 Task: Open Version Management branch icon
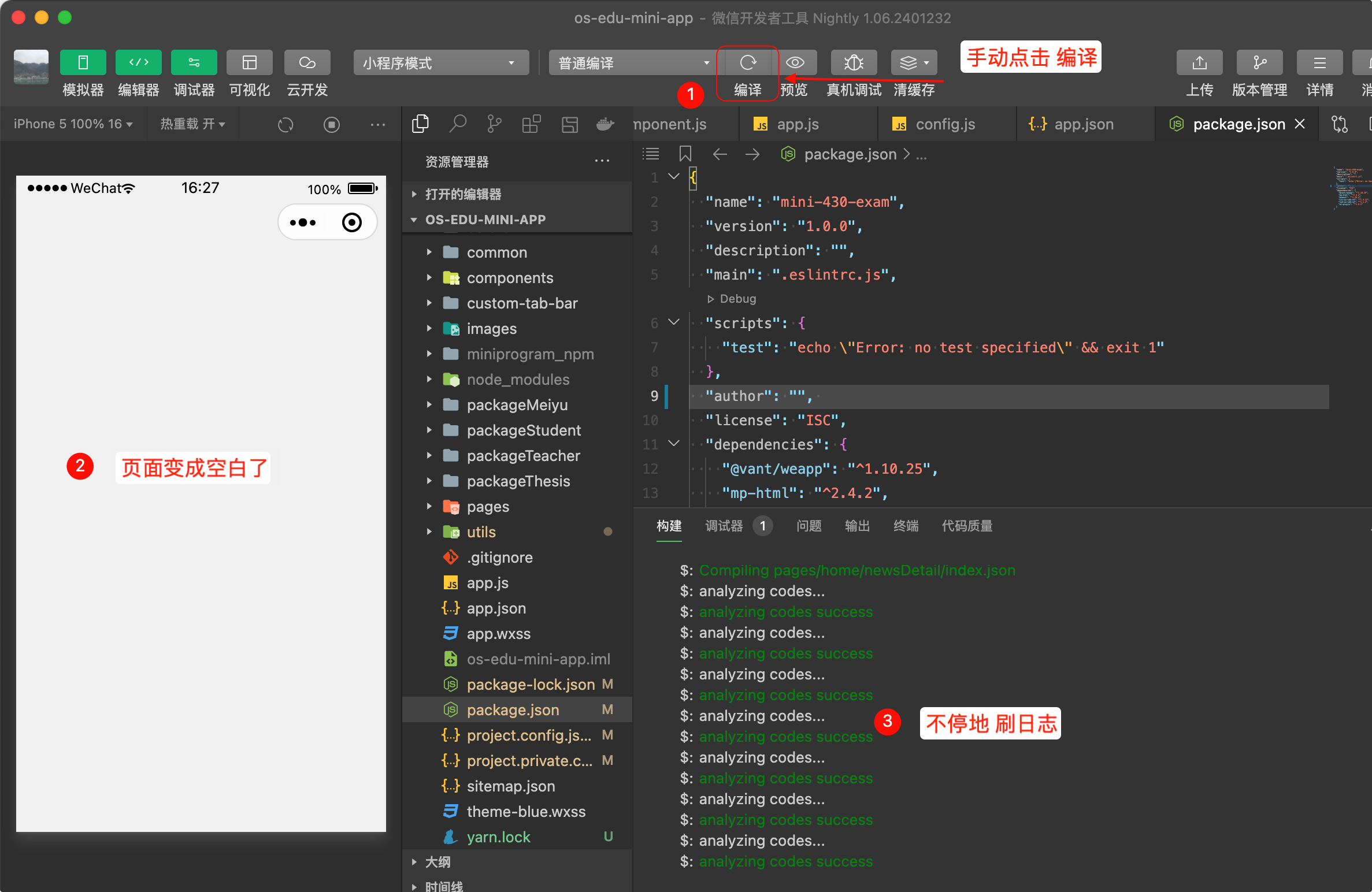(x=1259, y=63)
